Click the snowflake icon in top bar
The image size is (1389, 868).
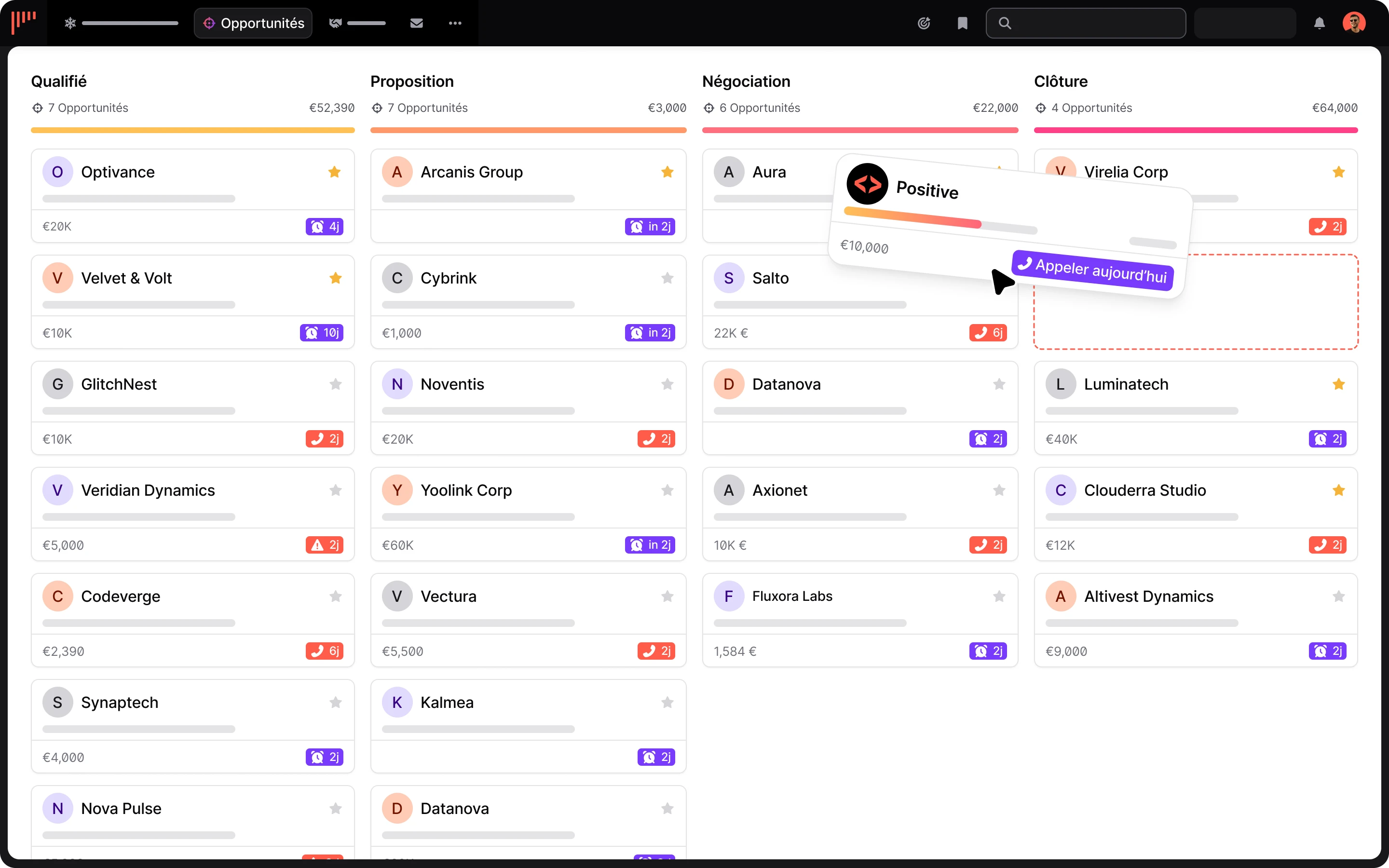pos(70,23)
